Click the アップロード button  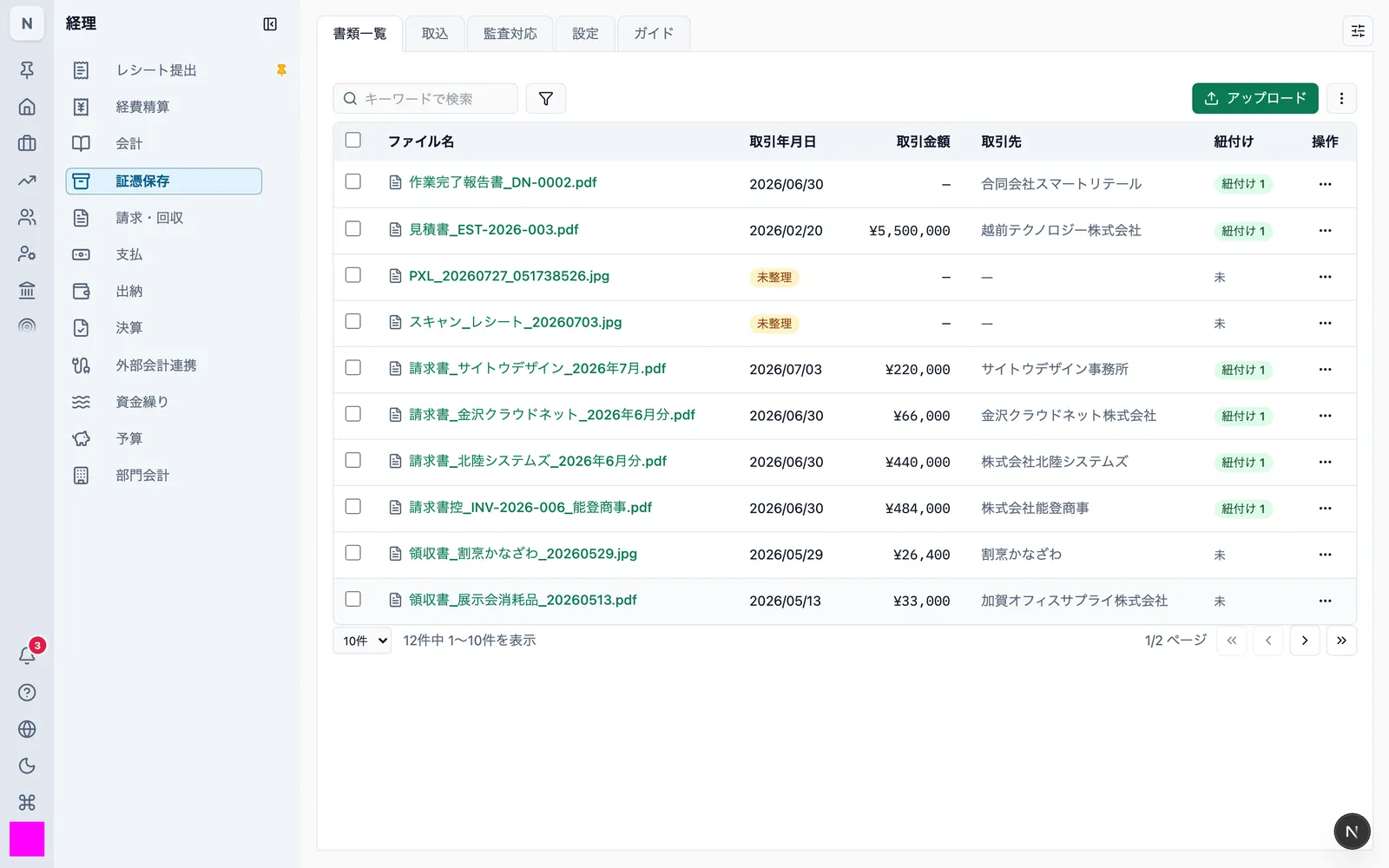tap(1255, 98)
